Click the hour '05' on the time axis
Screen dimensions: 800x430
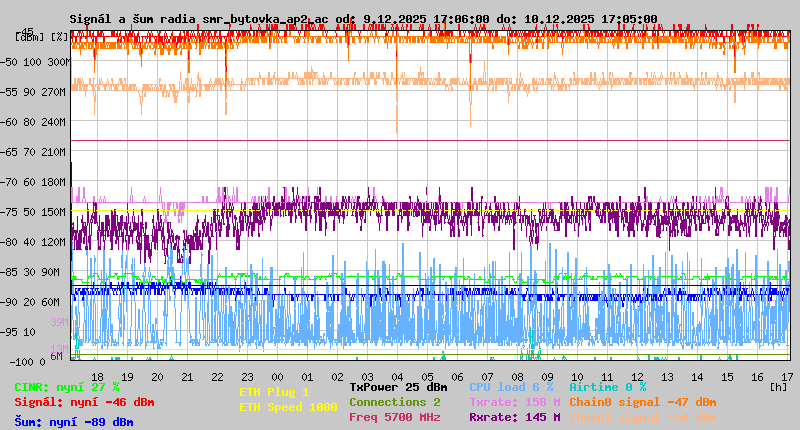427,377
